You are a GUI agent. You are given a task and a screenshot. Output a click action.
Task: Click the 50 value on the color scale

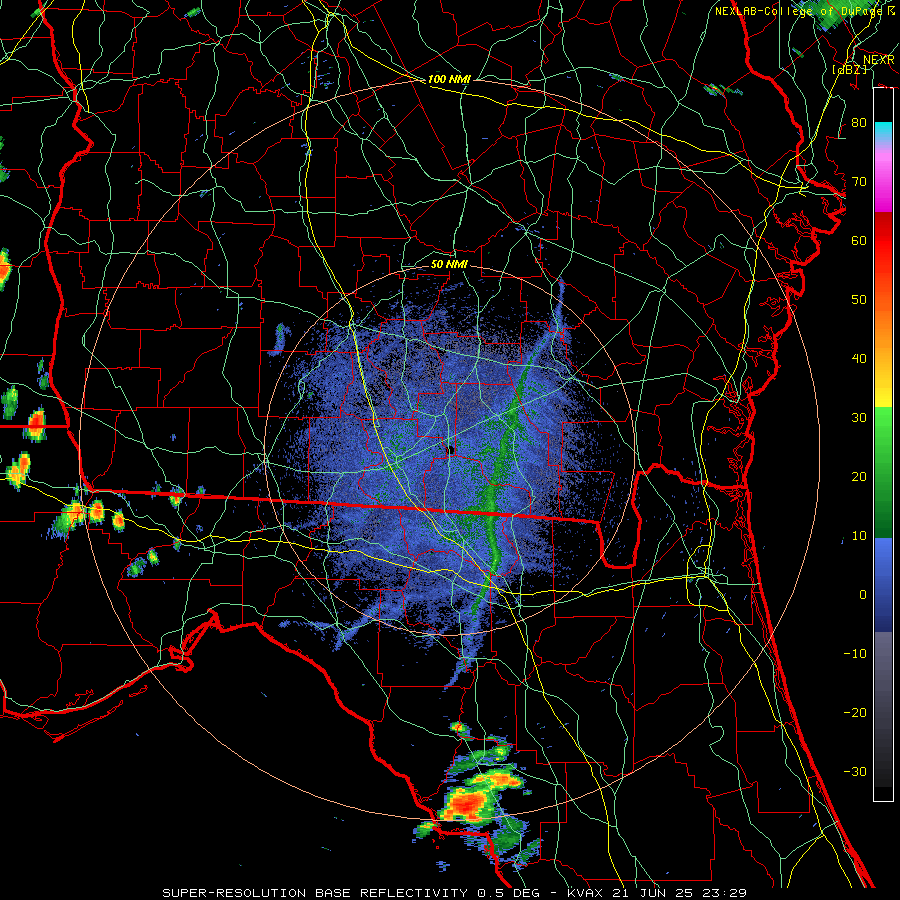pos(859,300)
